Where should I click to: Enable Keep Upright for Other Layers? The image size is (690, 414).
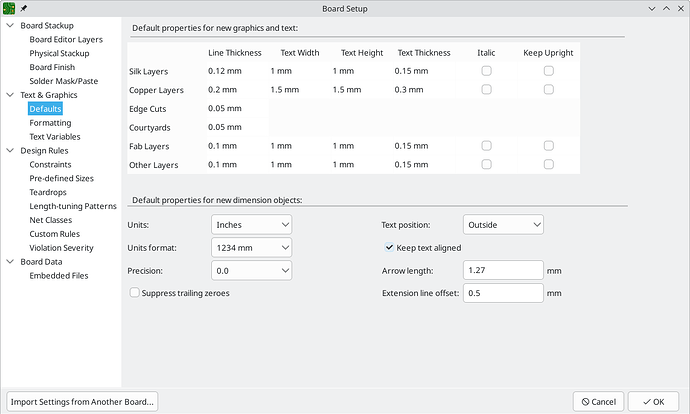548,164
